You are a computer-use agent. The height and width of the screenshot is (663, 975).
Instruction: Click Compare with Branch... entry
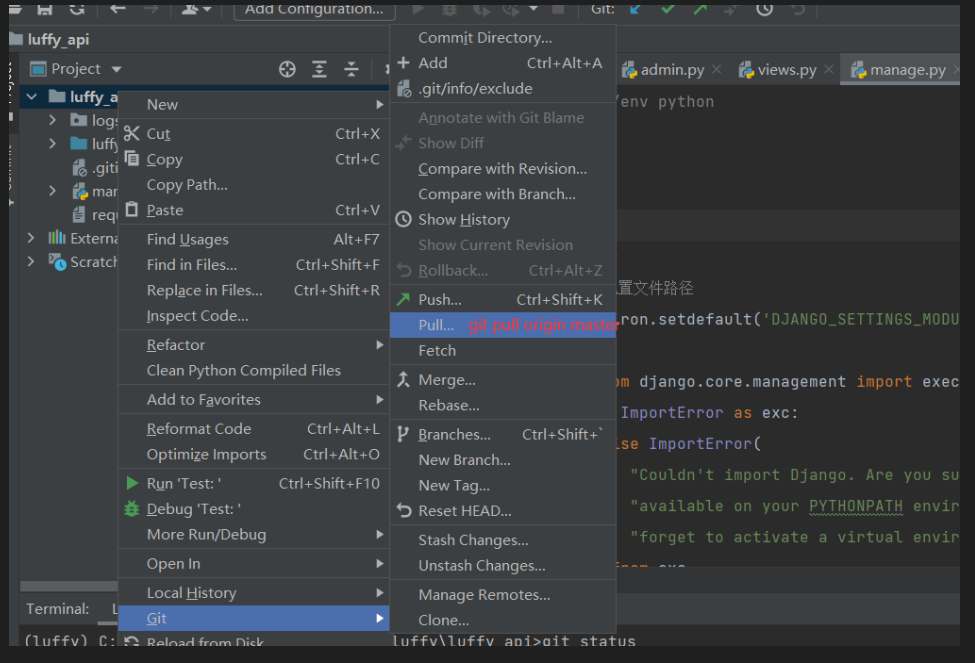tap(503, 195)
